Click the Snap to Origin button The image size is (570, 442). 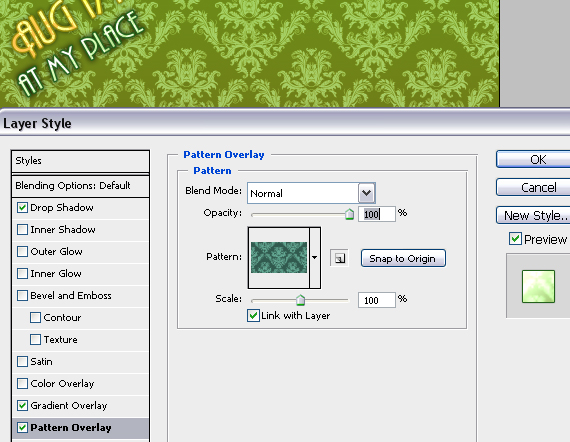click(403, 258)
